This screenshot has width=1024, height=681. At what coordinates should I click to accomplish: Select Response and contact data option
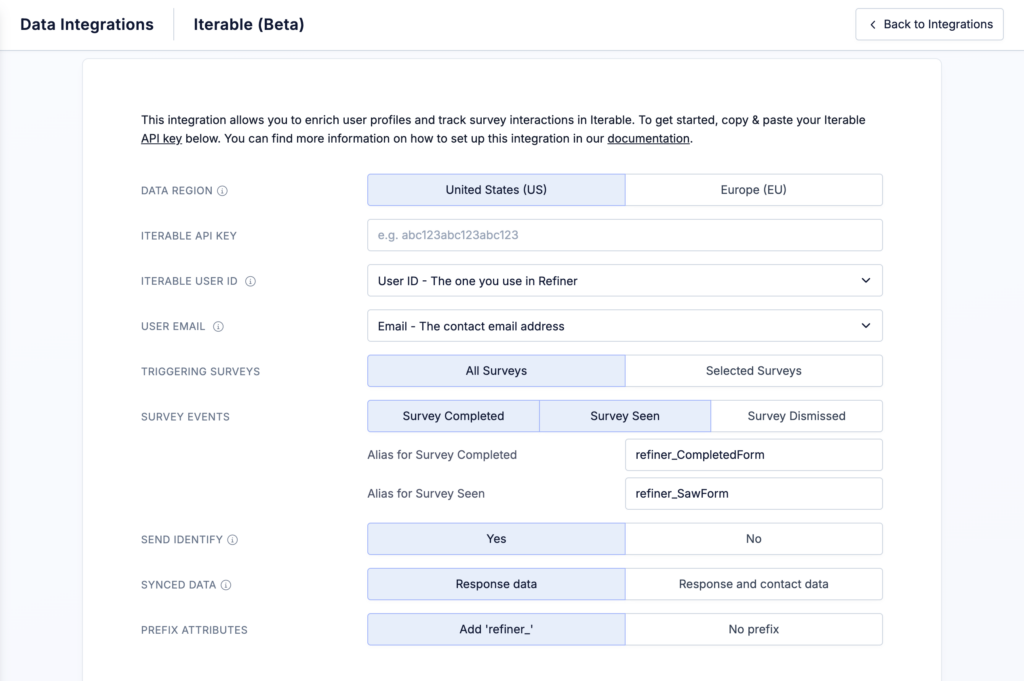tap(753, 584)
